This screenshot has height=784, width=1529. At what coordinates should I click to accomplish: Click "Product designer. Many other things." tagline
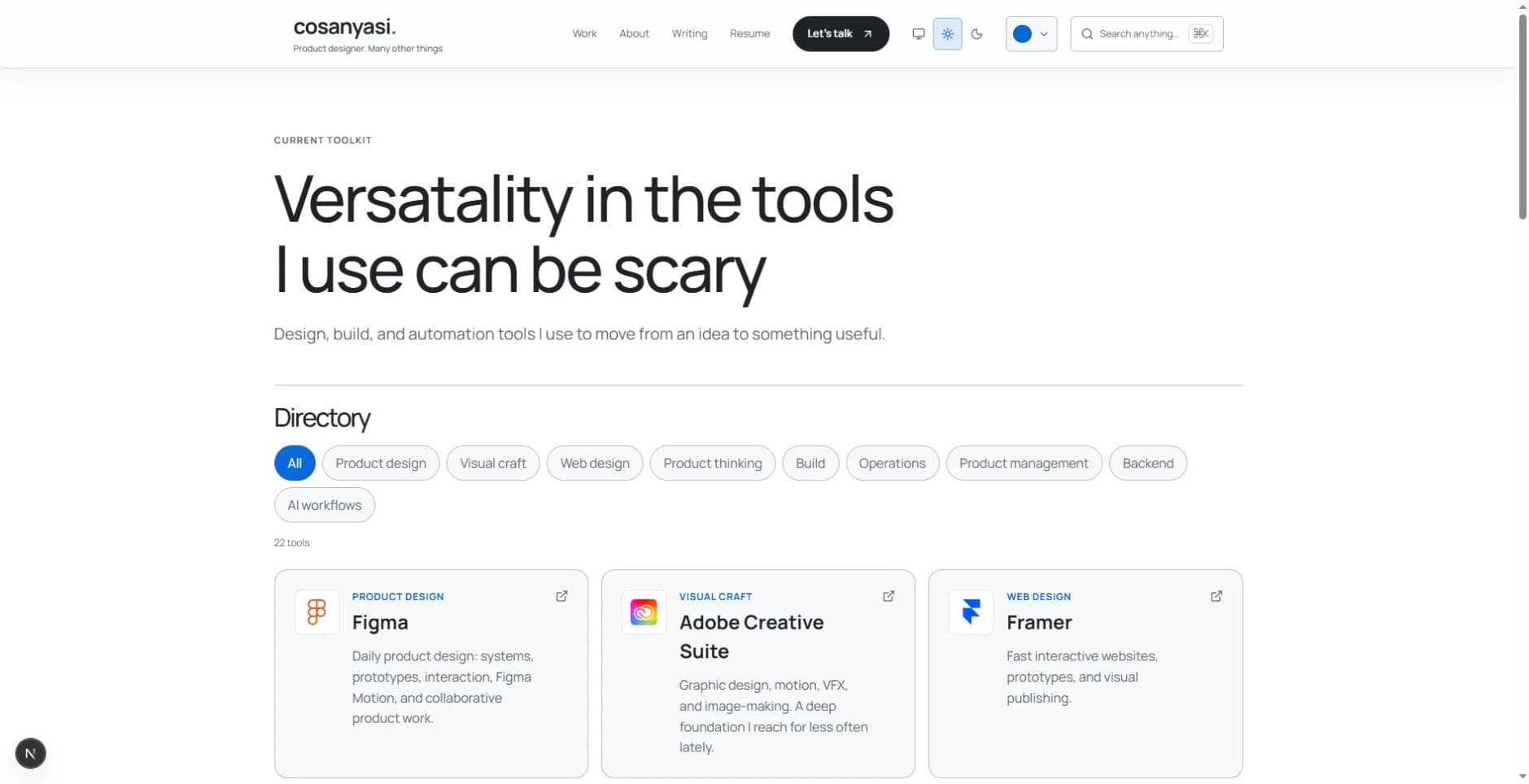tap(369, 49)
